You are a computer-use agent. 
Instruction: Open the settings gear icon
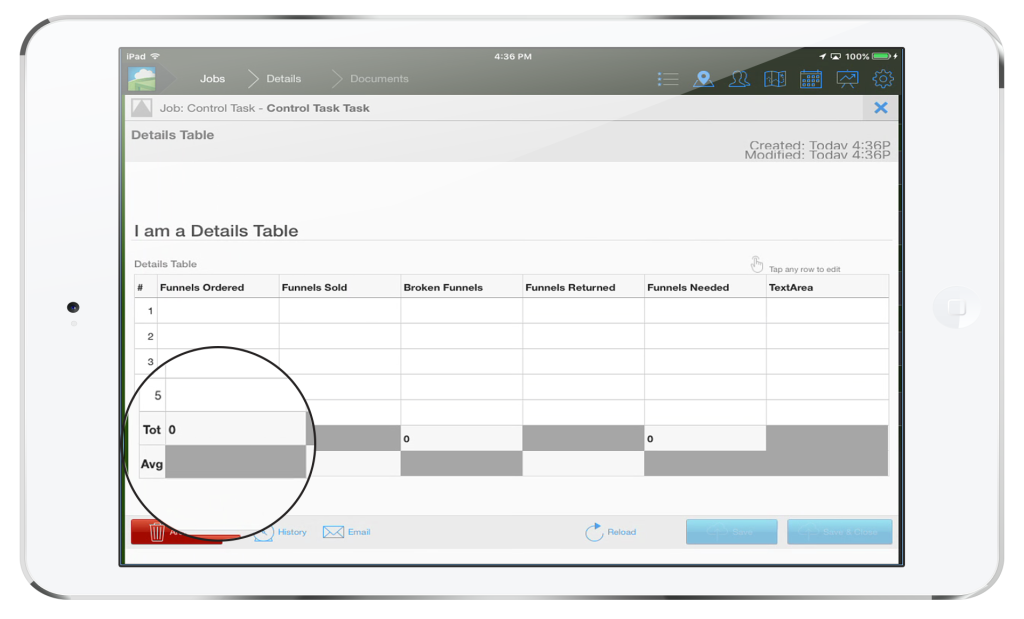[x=883, y=79]
